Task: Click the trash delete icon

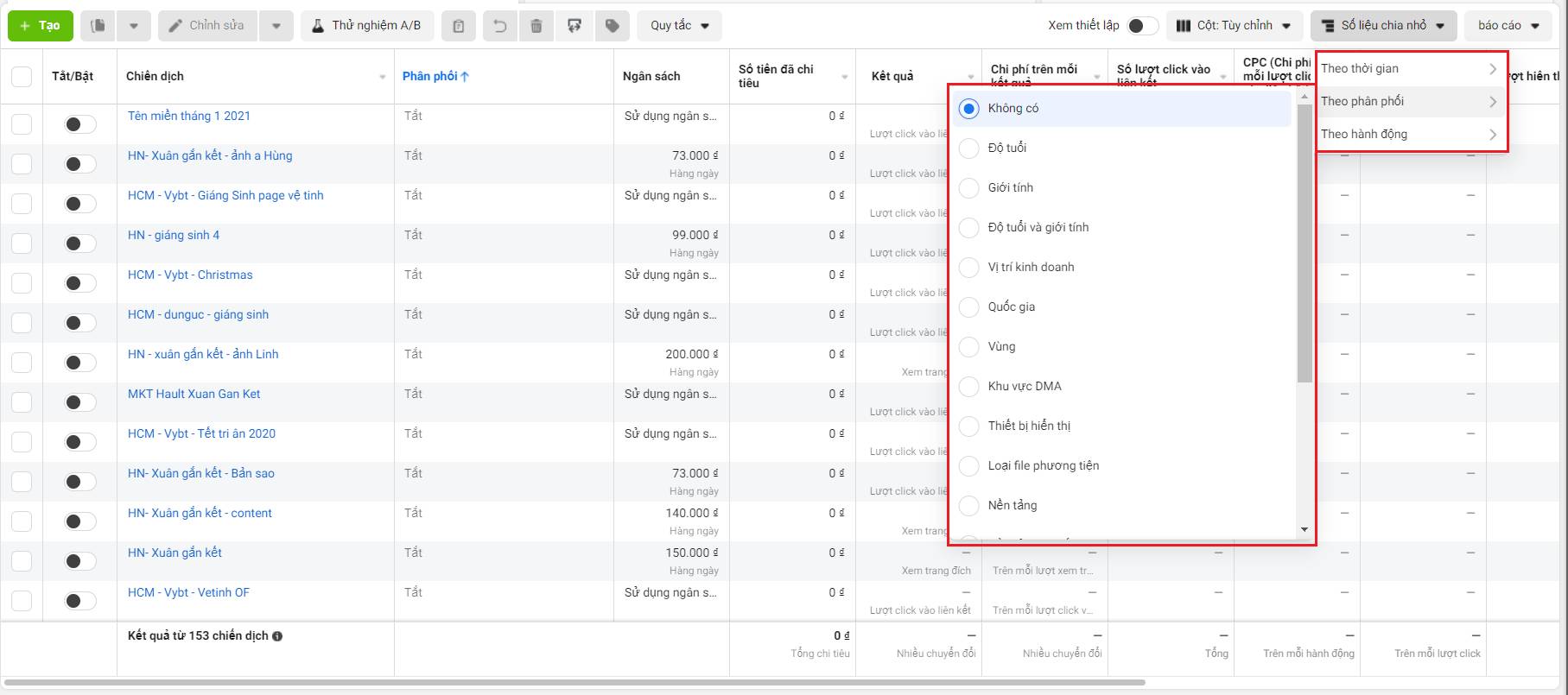Action: tap(536, 26)
